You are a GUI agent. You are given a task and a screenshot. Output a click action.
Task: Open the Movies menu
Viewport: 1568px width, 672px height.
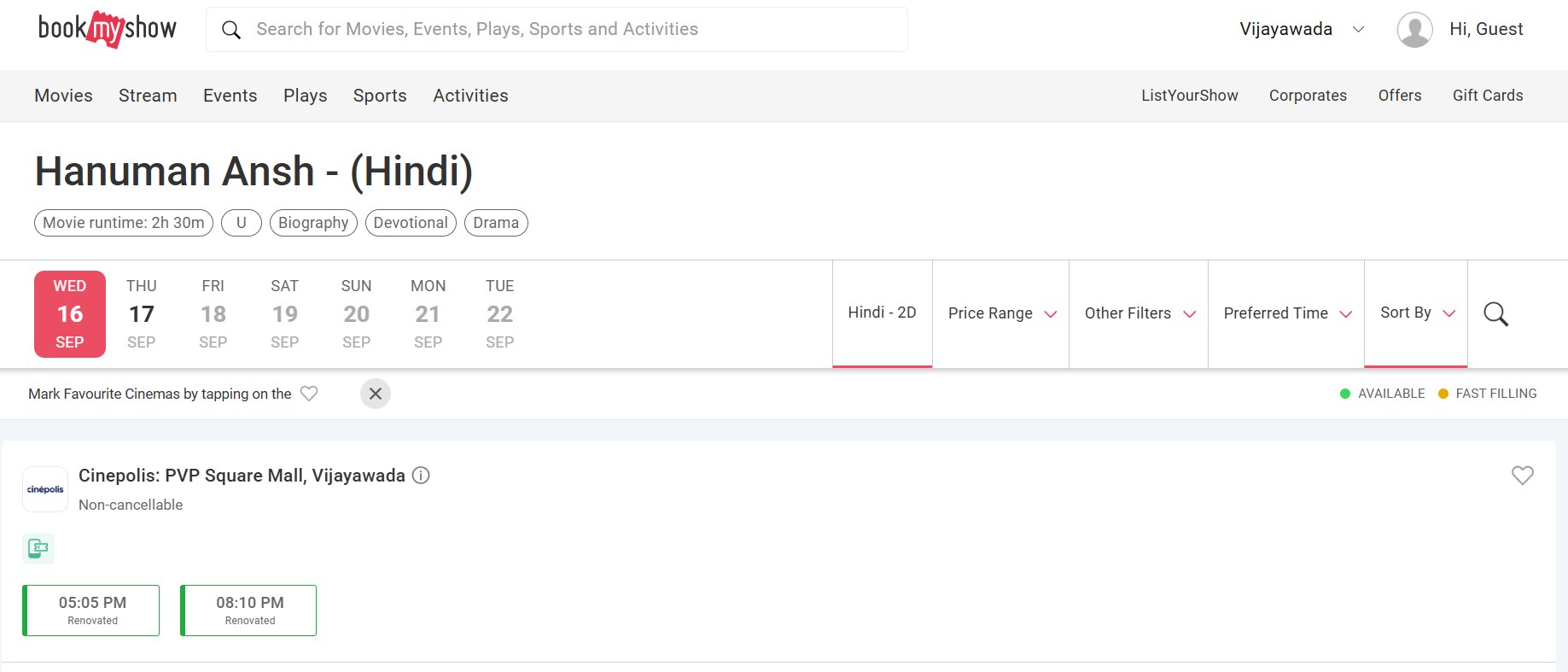[x=63, y=96]
